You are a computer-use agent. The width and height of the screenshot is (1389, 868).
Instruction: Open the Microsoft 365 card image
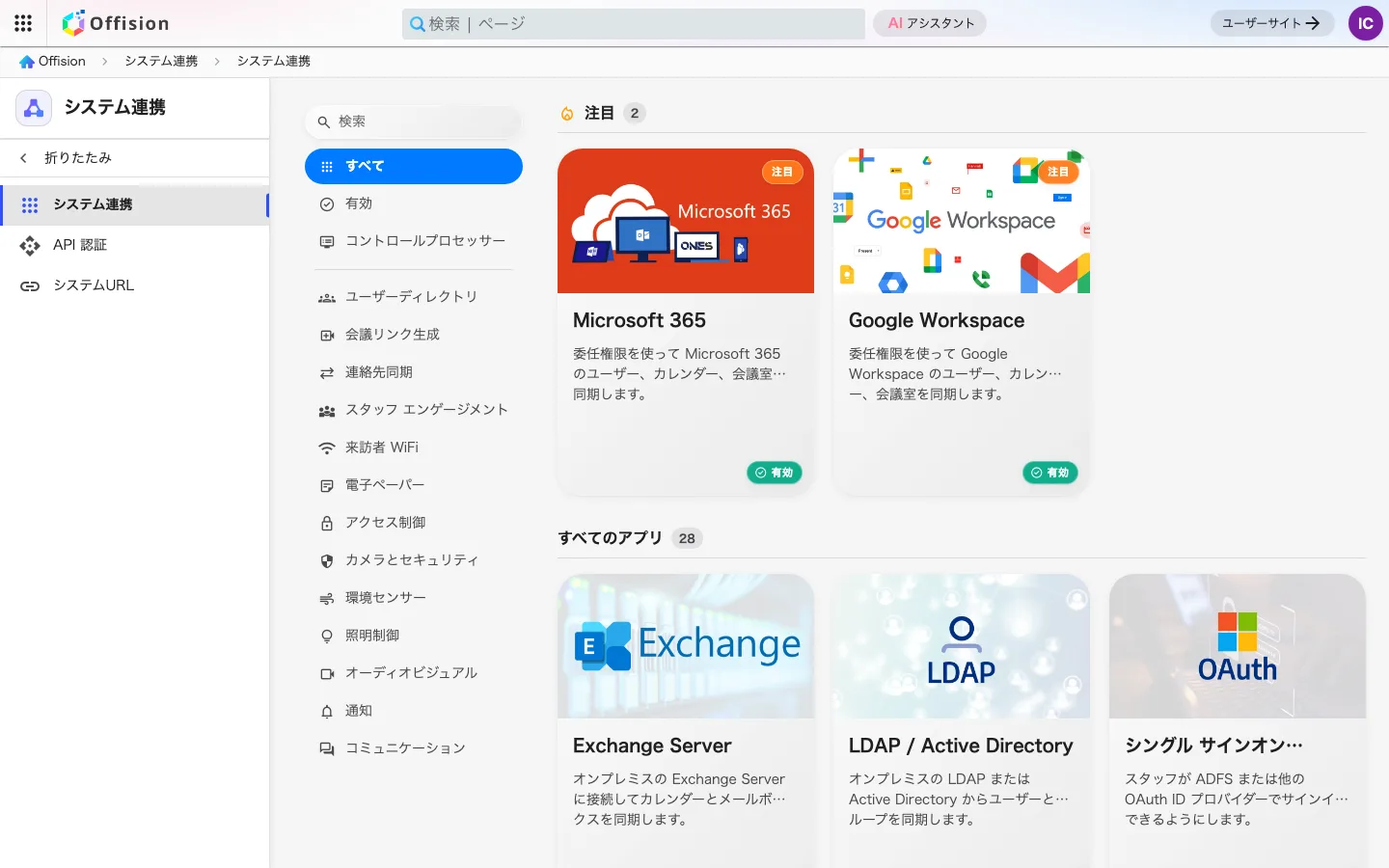tap(686, 221)
